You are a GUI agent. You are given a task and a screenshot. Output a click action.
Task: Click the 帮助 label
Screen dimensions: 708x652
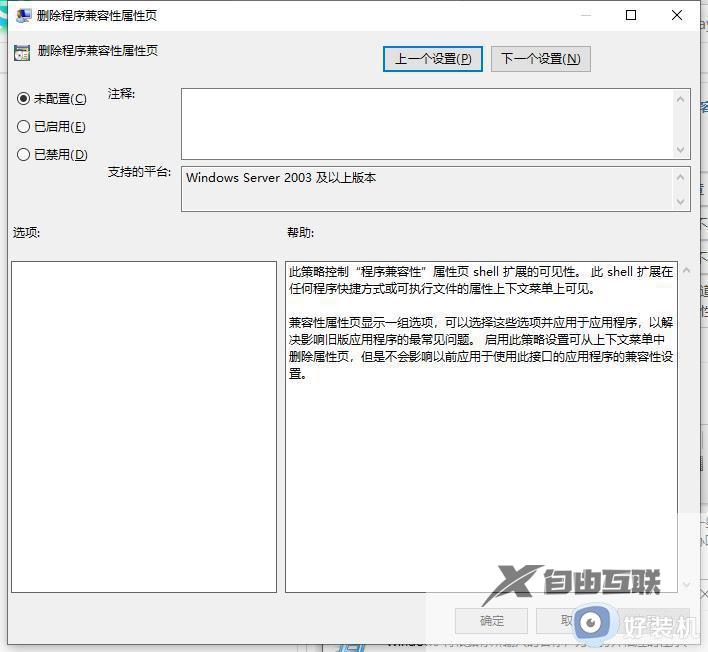pos(300,233)
